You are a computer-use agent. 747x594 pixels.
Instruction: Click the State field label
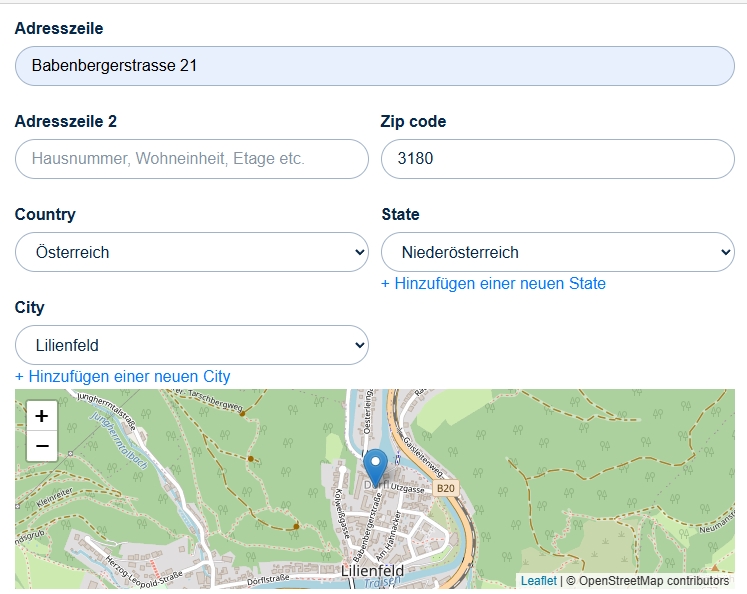click(x=400, y=214)
